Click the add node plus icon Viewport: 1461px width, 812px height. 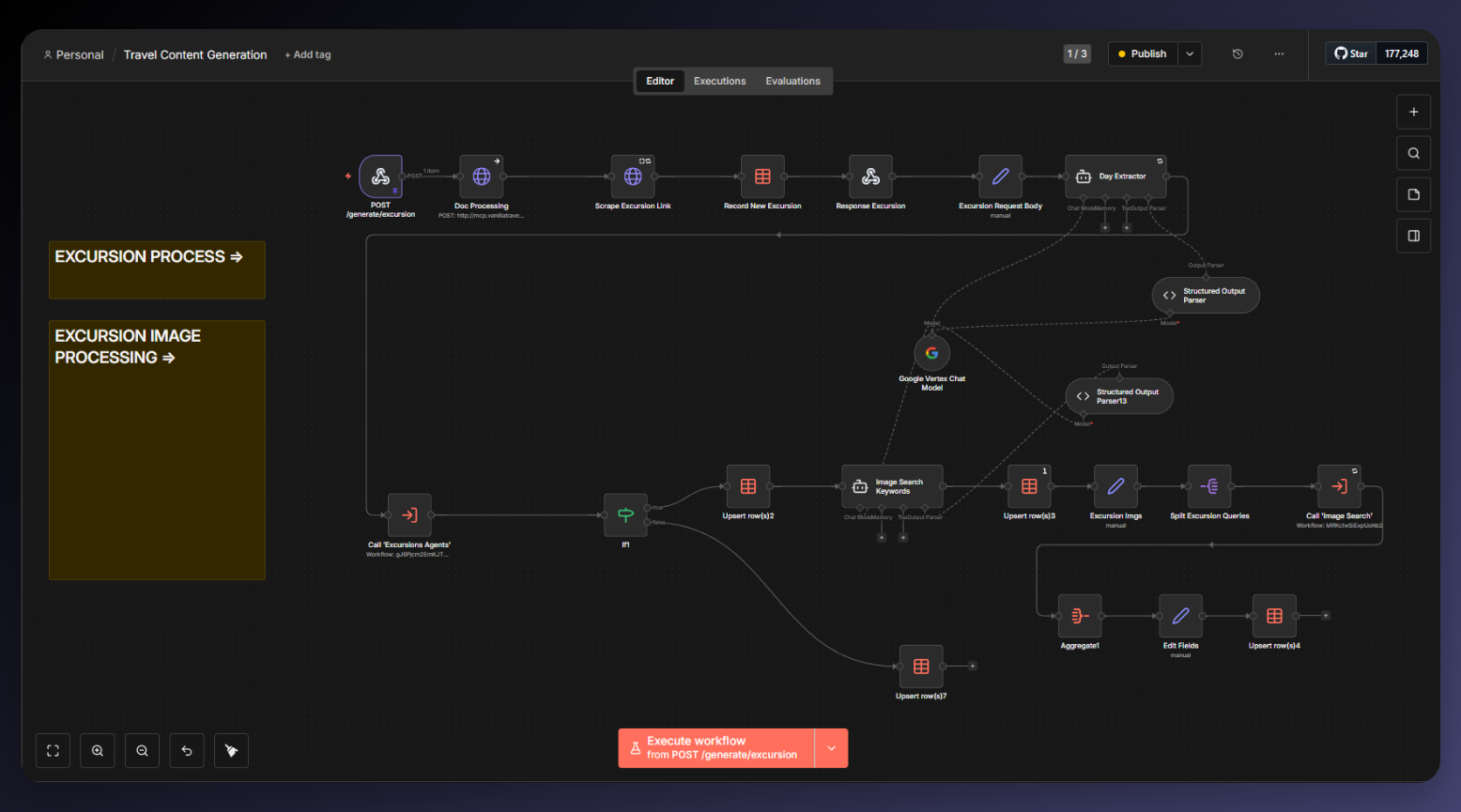coord(1413,112)
